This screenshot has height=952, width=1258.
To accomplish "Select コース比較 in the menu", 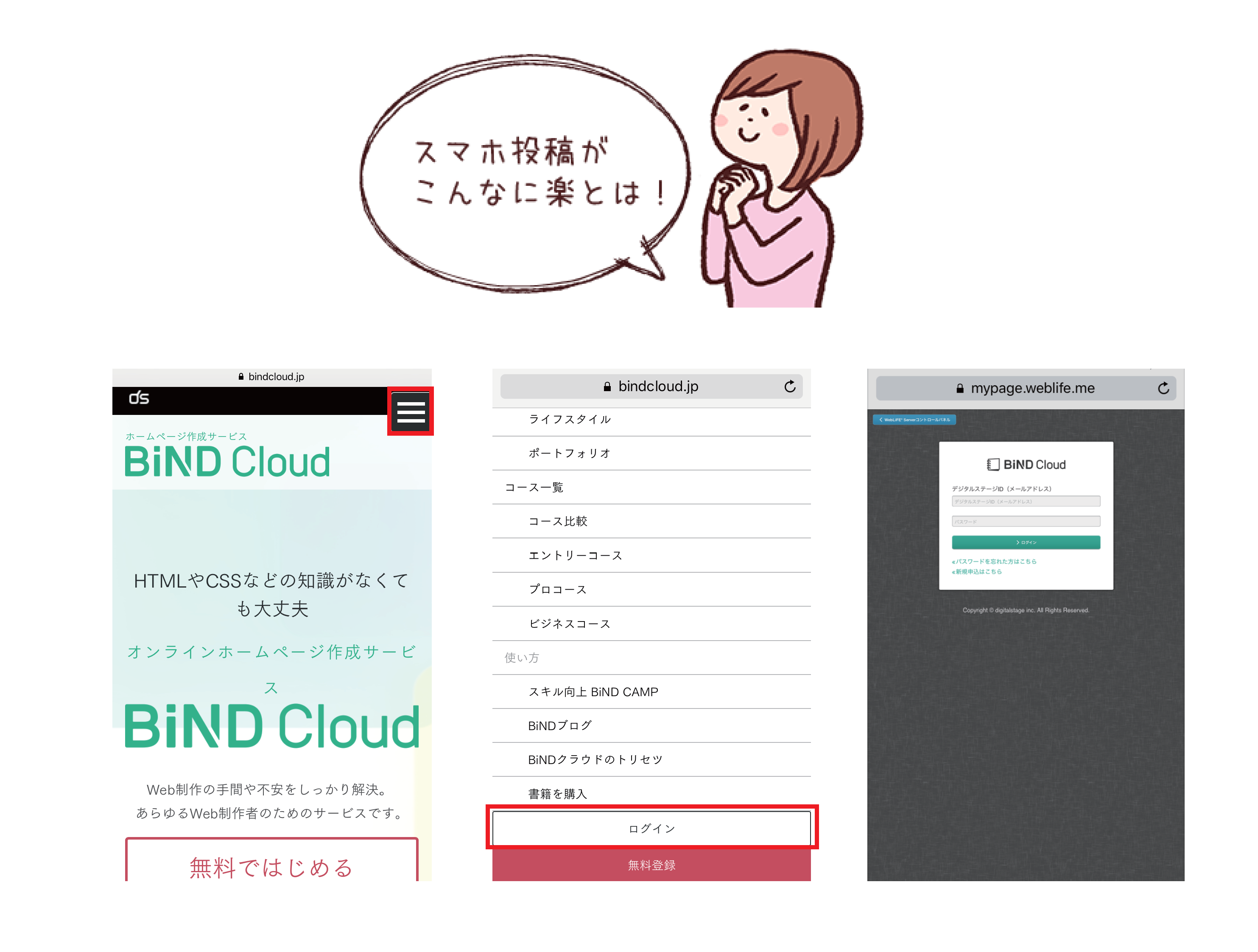I will click(x=651, y=521).
